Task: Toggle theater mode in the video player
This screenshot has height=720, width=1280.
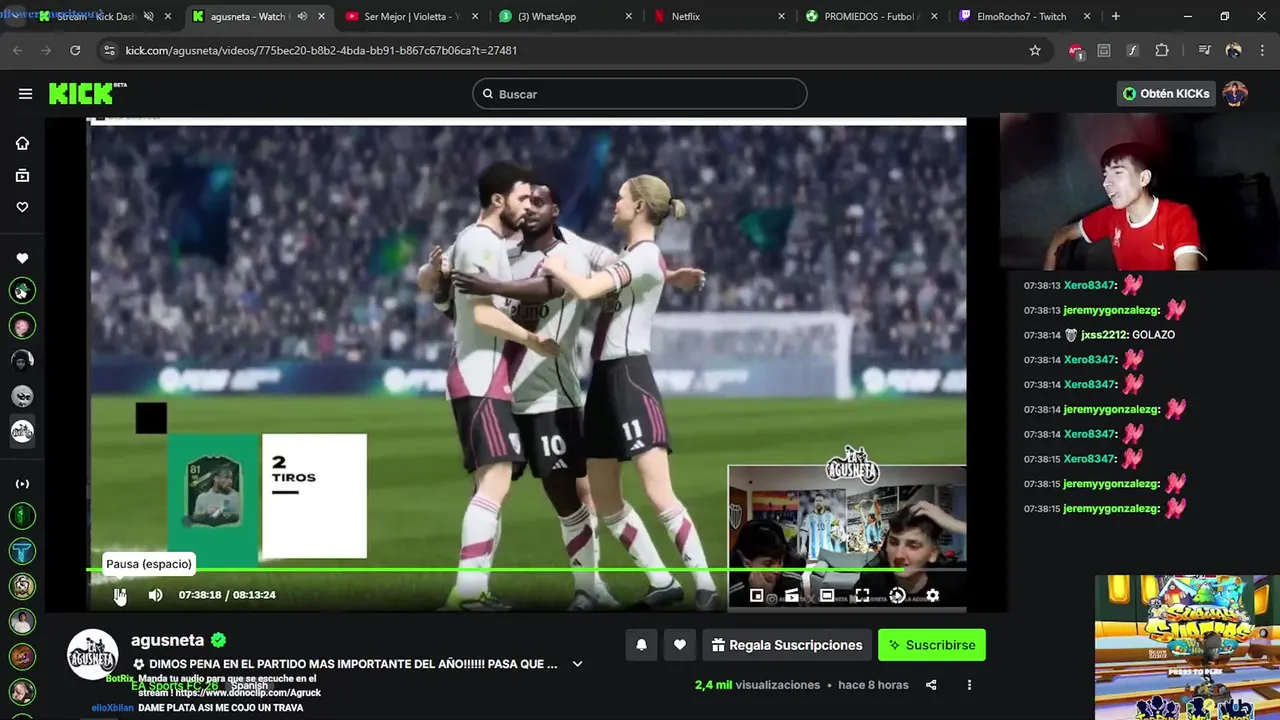Action: (827, 595)
